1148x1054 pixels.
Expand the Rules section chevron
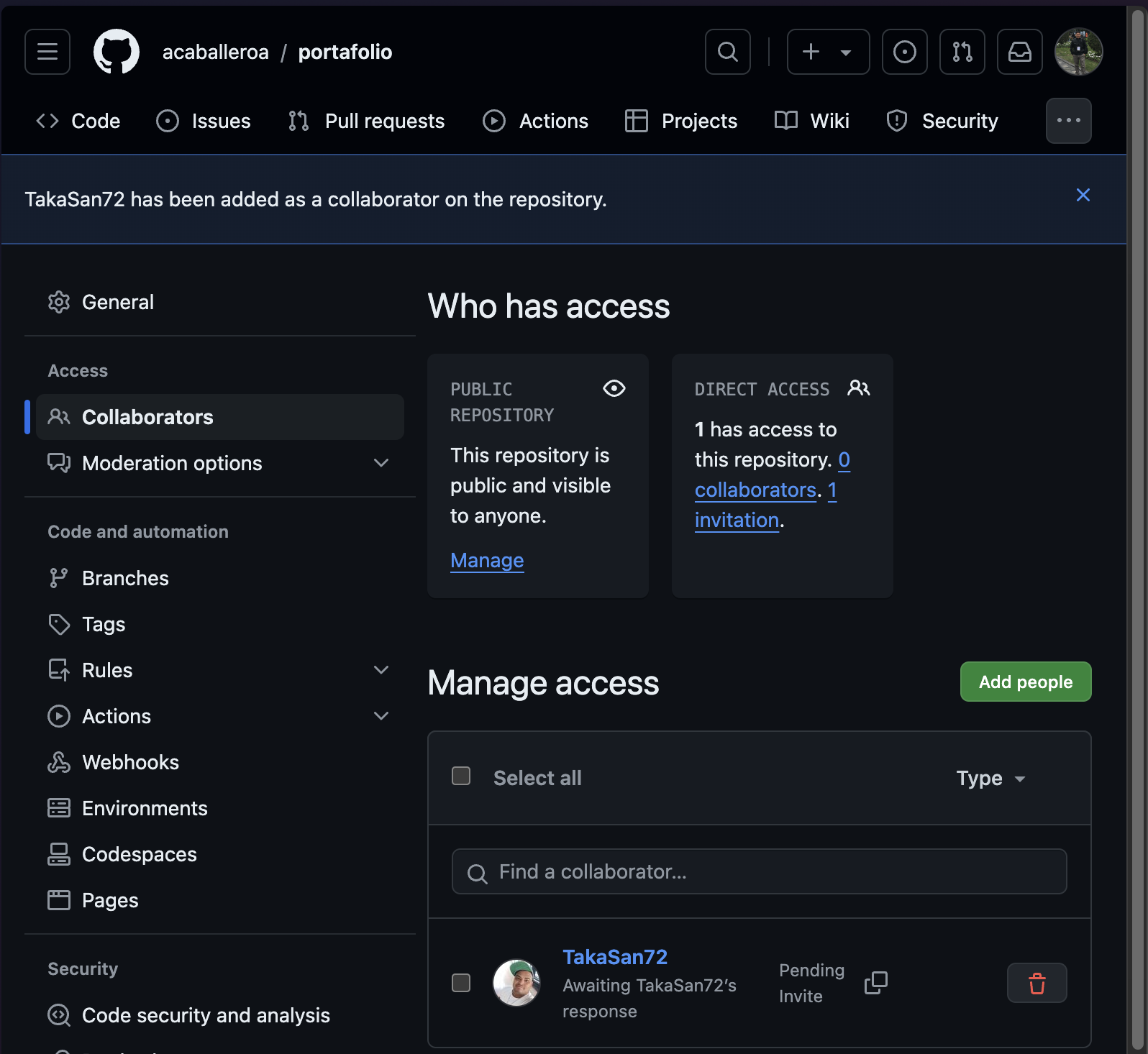381,670
